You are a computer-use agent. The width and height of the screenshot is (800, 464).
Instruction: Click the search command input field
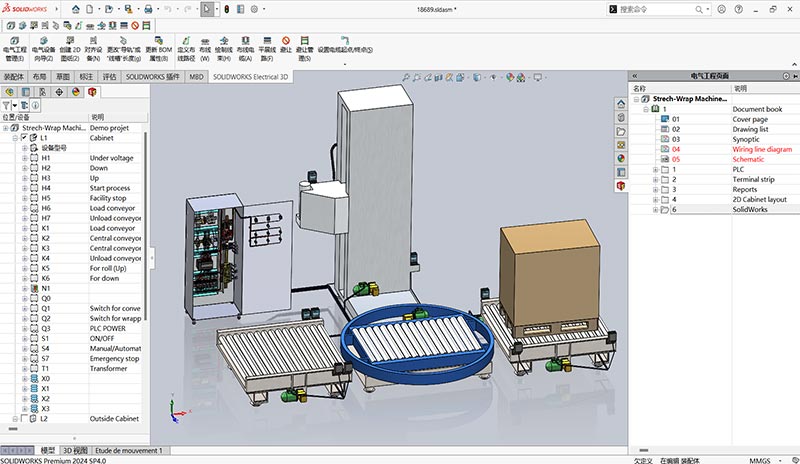[656, 9]
